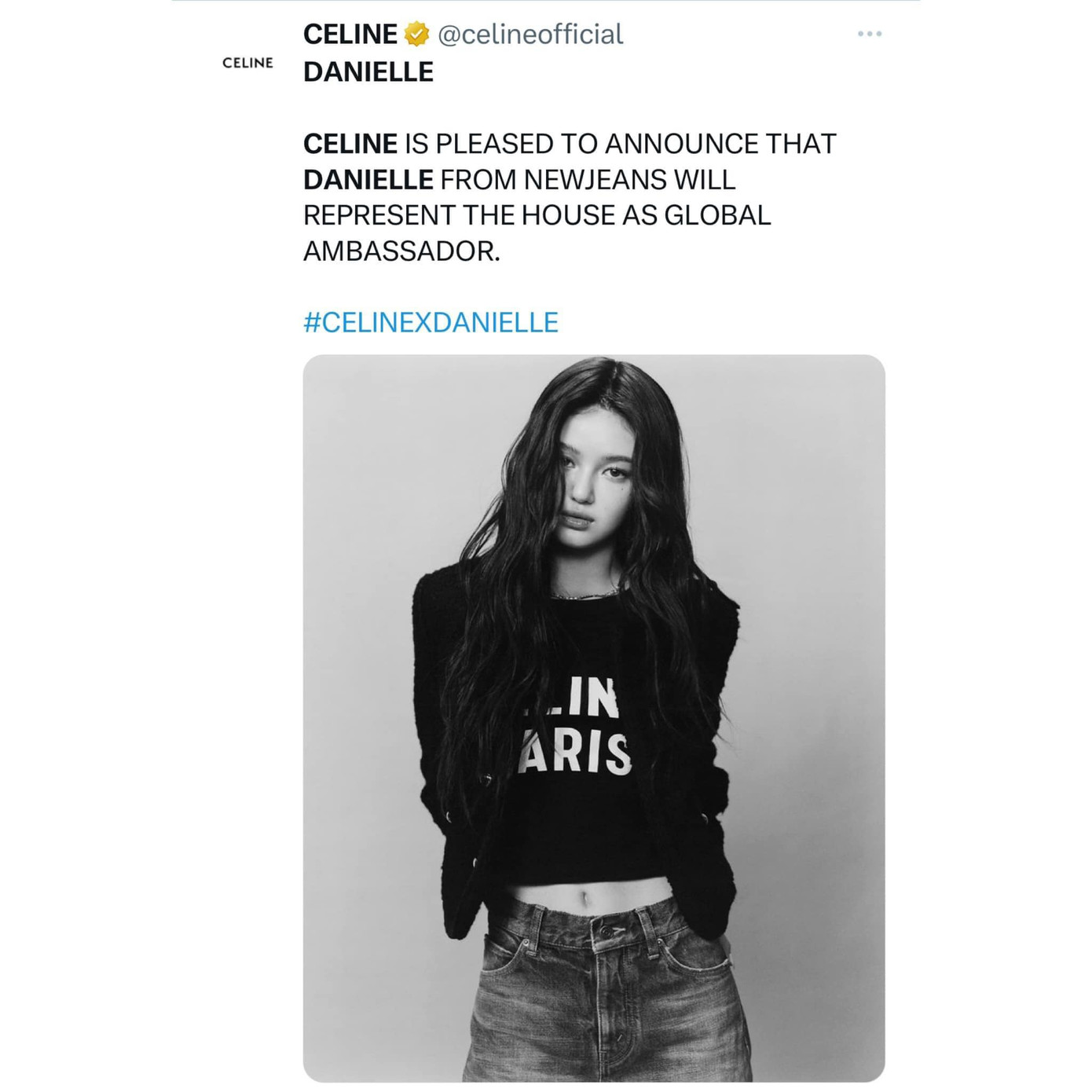Click the word GLOBAL in the announcement
The width and height of the screenshot is (1092, 1092).
tap(717, 215)
